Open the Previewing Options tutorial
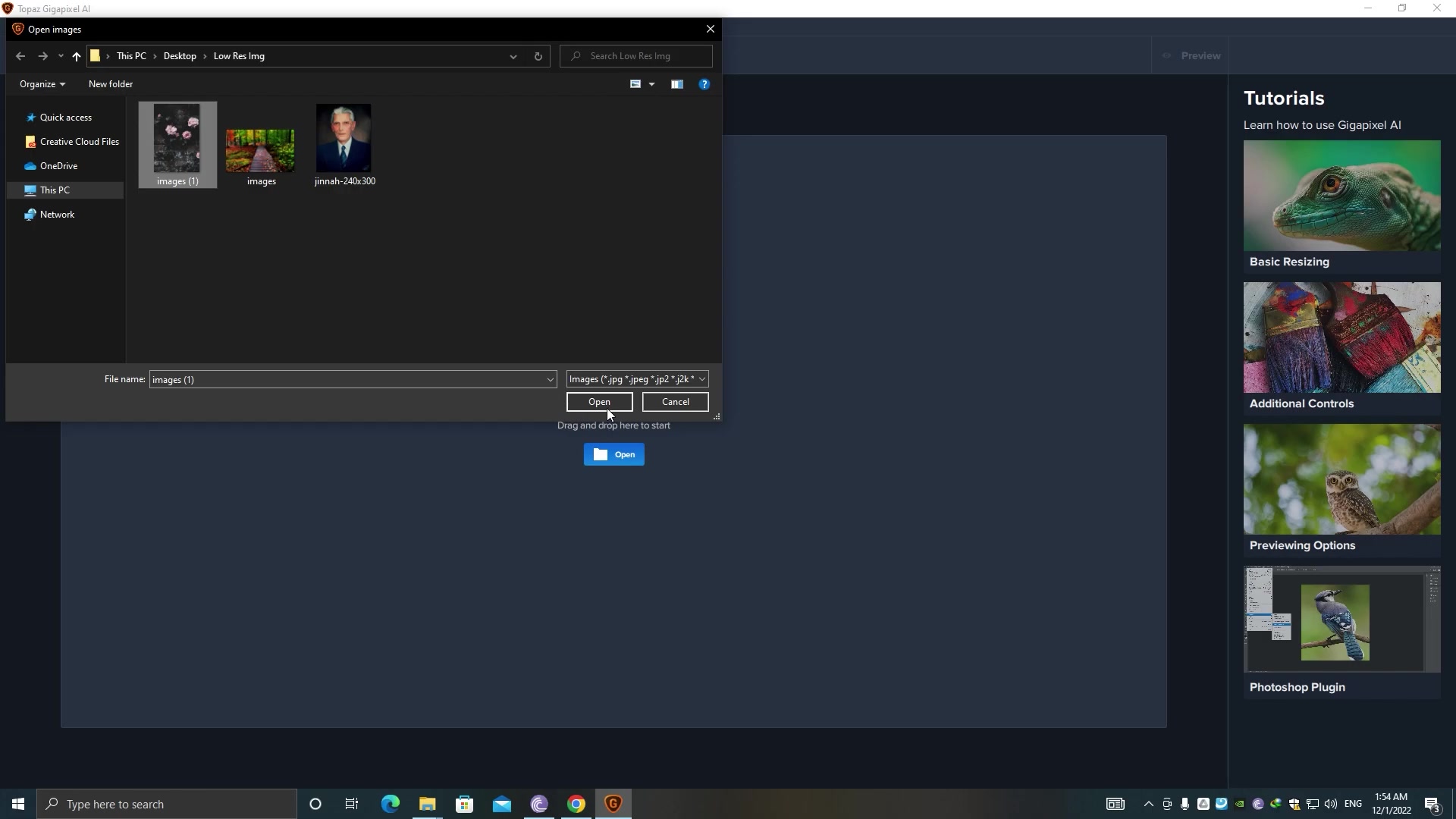The image size is (1456, 819). click(x=1342, y=490)
